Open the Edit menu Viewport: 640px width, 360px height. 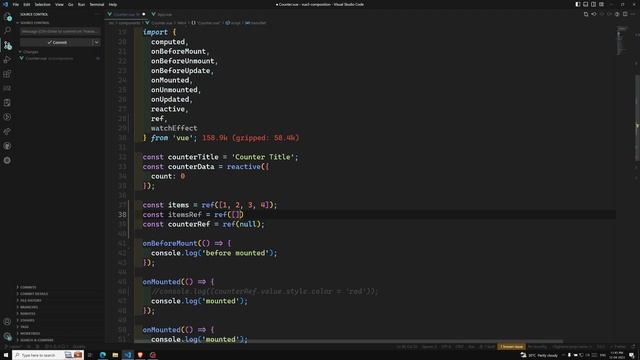pos(27,4)
